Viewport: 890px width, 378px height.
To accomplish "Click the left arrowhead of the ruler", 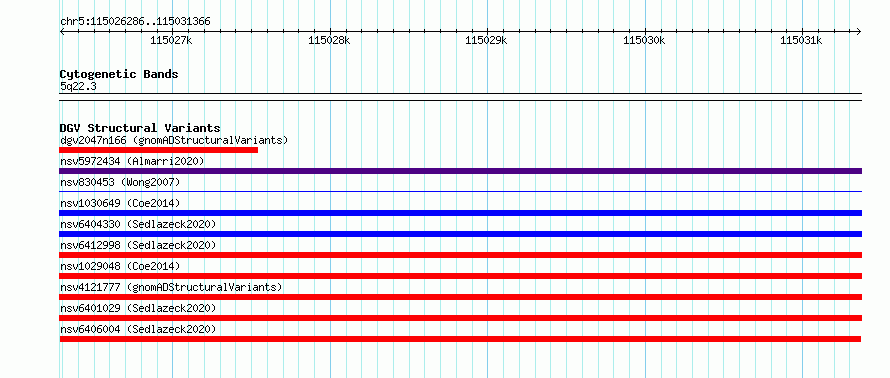I will (x=62, y=31).
